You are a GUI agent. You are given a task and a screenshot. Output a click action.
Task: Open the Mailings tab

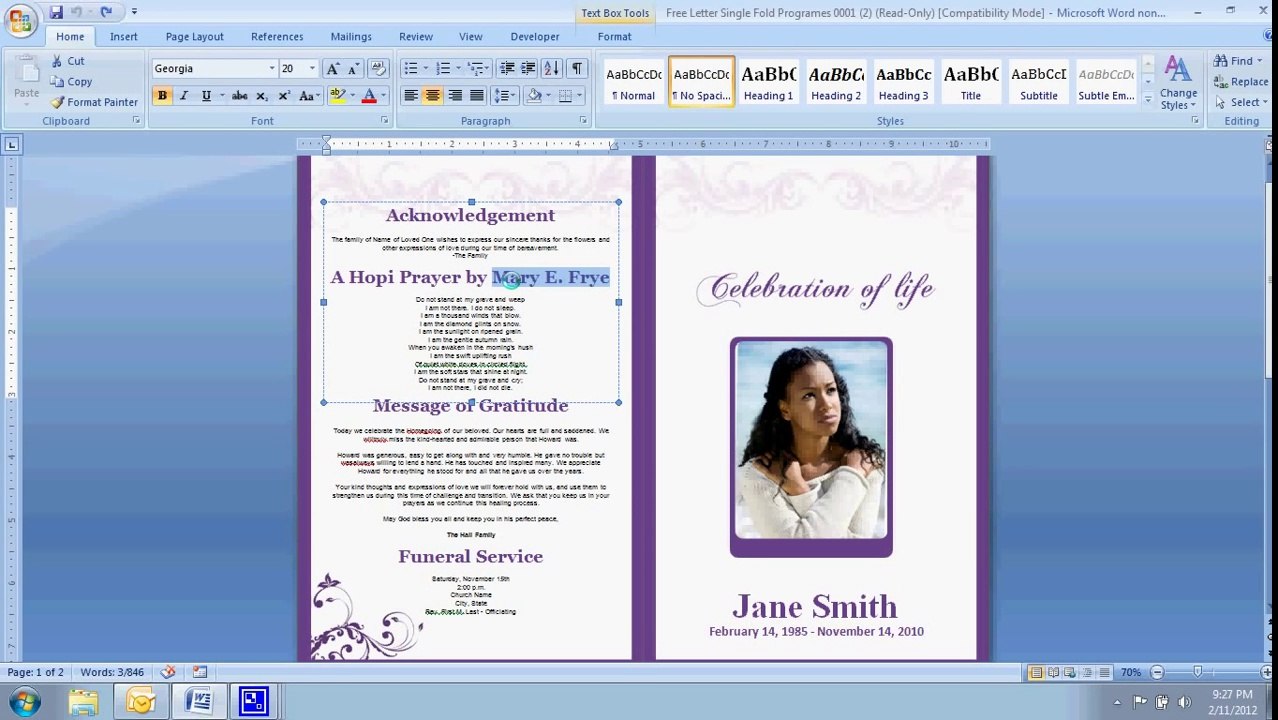tap(351, 37)
